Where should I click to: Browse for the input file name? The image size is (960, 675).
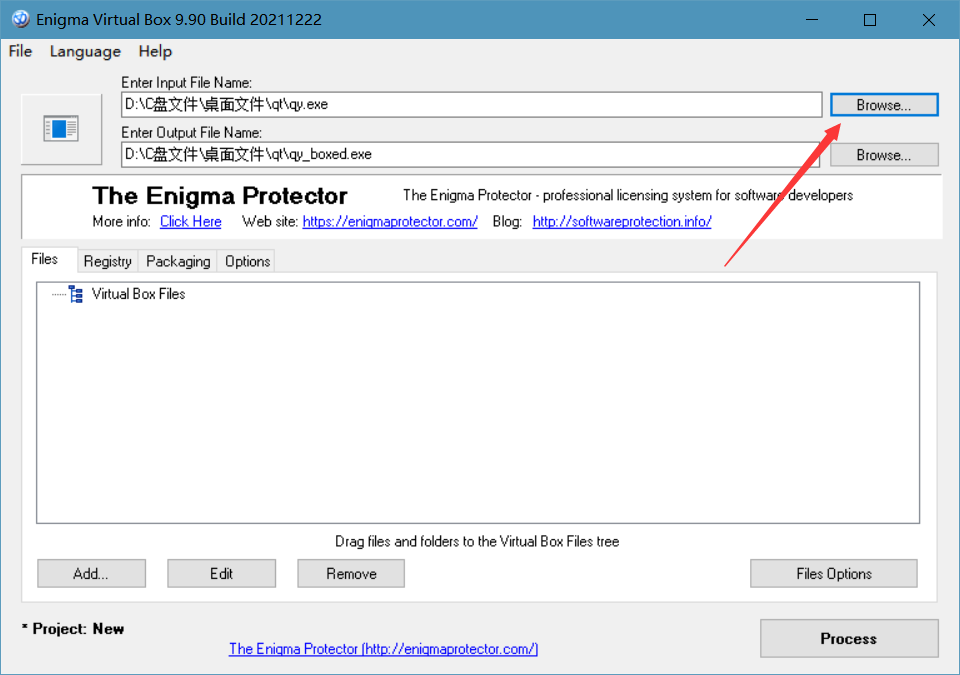(x=884, y=105)
